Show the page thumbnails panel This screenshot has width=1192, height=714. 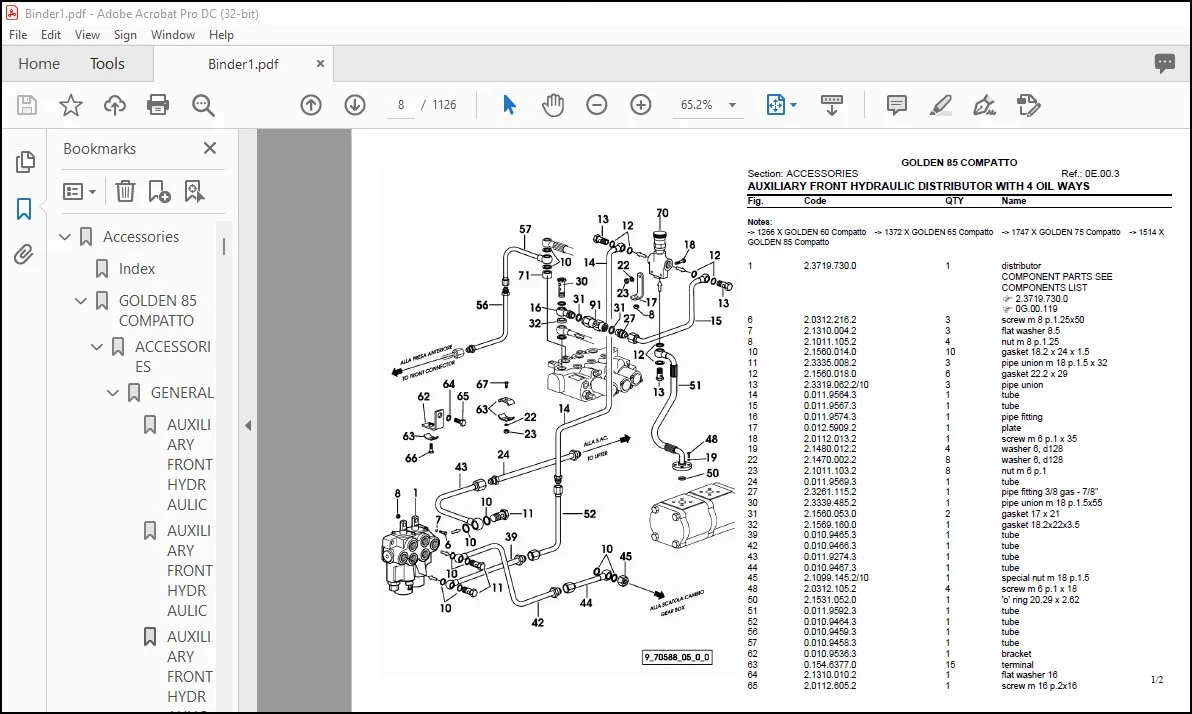pos(24,161)
